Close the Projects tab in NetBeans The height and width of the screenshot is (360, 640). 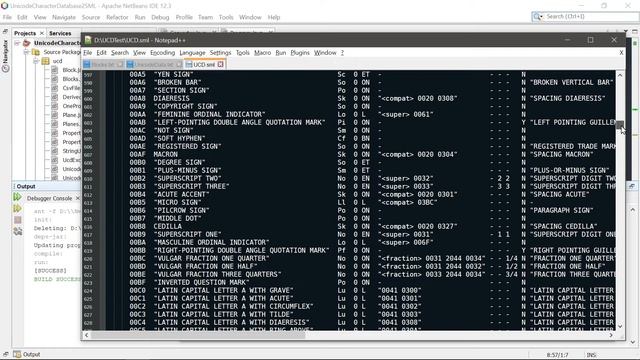(x=42, y=33)
